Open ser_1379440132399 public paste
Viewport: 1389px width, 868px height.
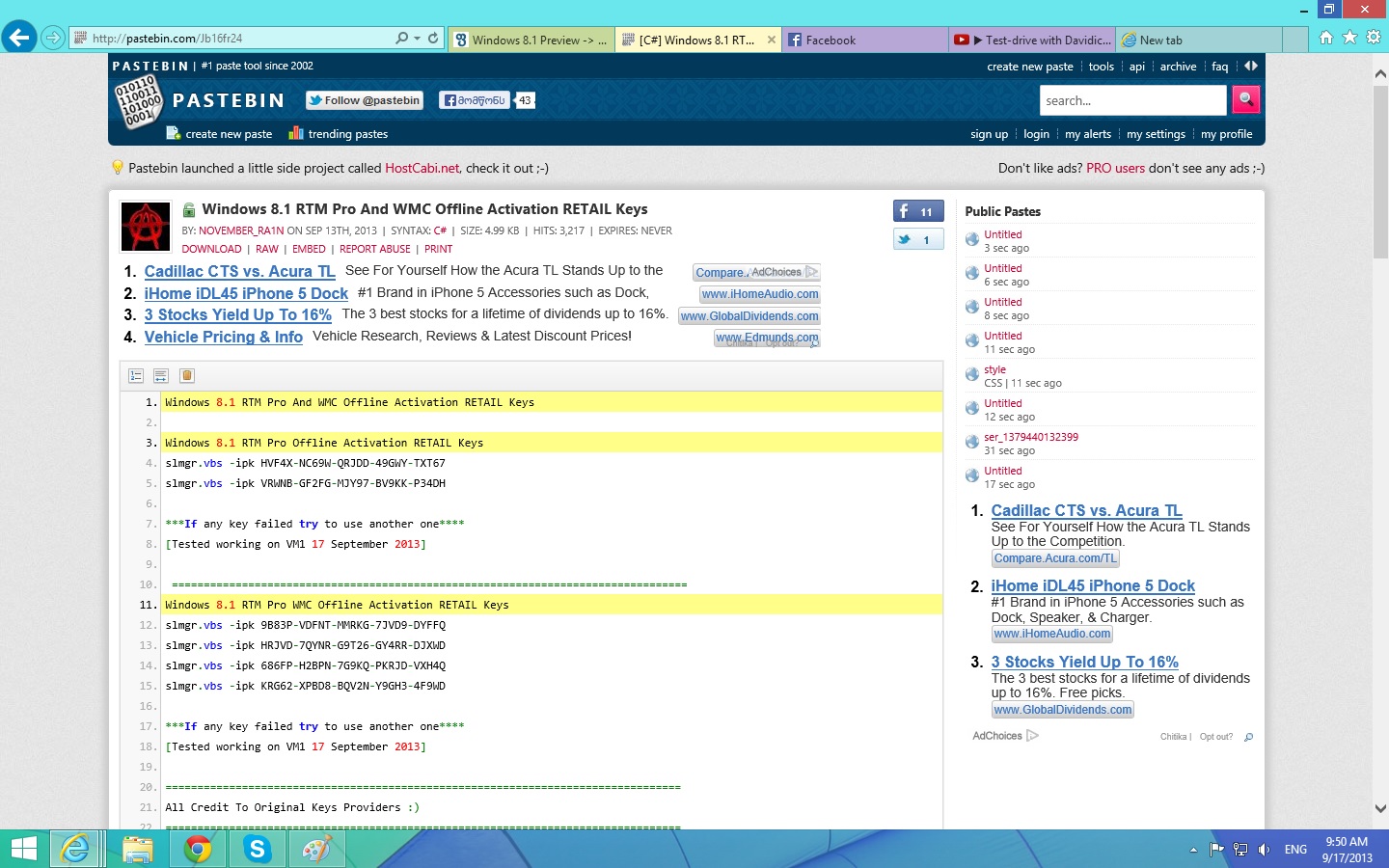tap(1031, 437)
